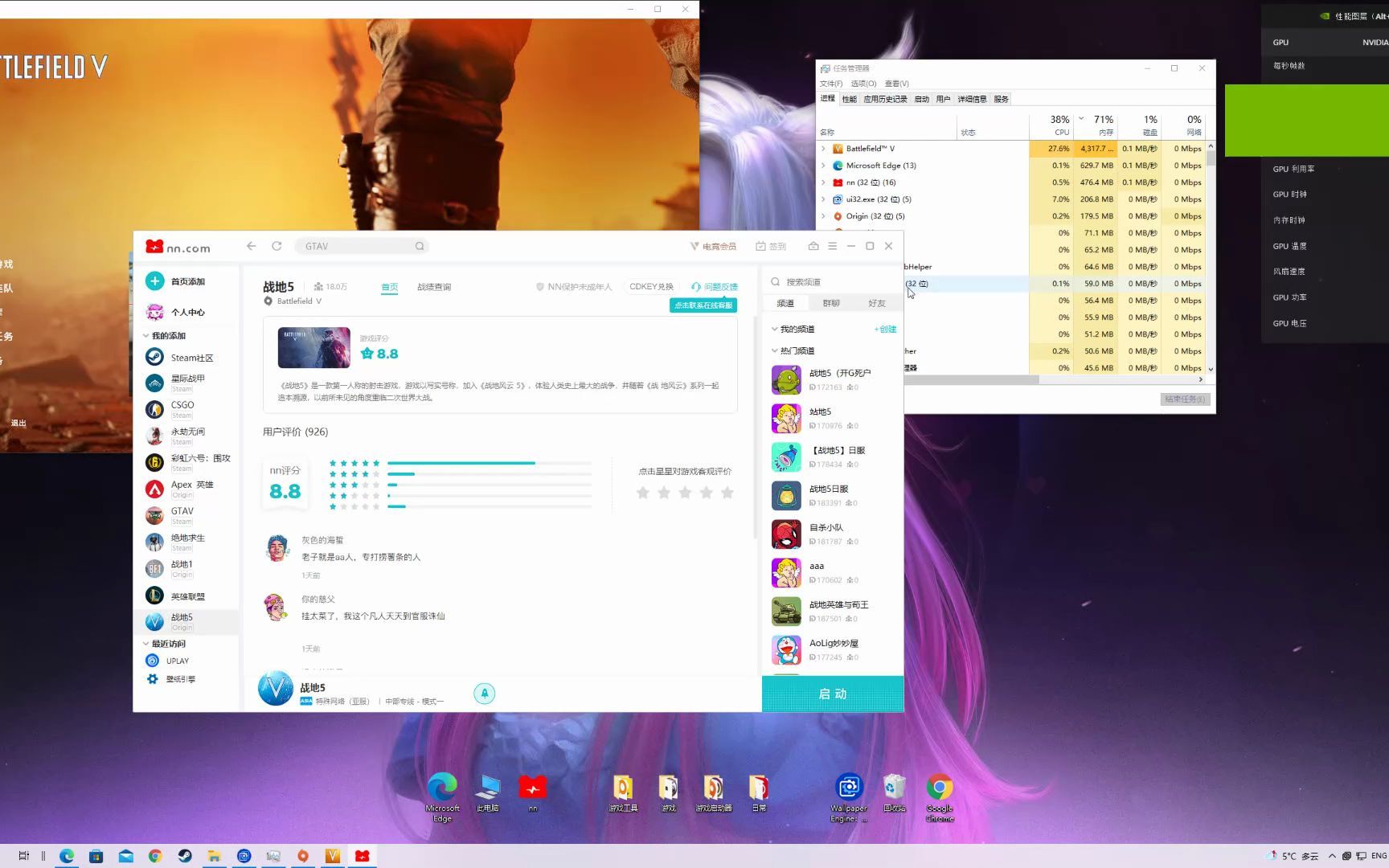The height and width of the screenshot is (868, 1389).
Task: Click 电竞会员 link
Action: [x=713, y=246]
